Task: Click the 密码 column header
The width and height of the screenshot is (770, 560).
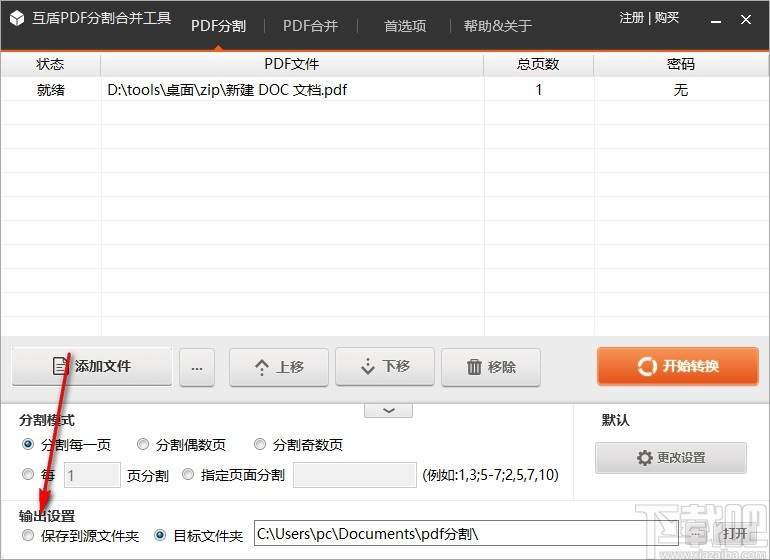Action: tap(681, 64)
